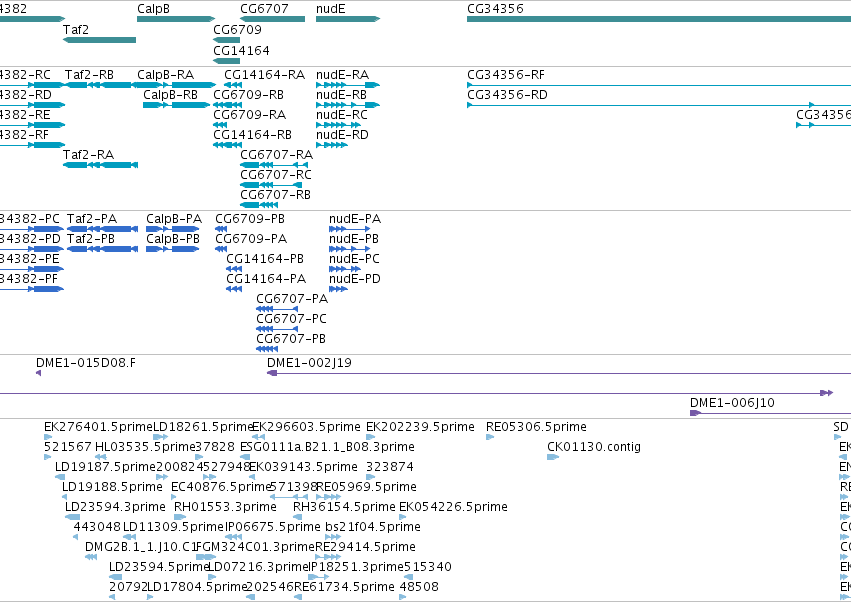Click BAC clone DME1-006J10
Viewport: 851px width, 602px height.
tap(770, 413)
